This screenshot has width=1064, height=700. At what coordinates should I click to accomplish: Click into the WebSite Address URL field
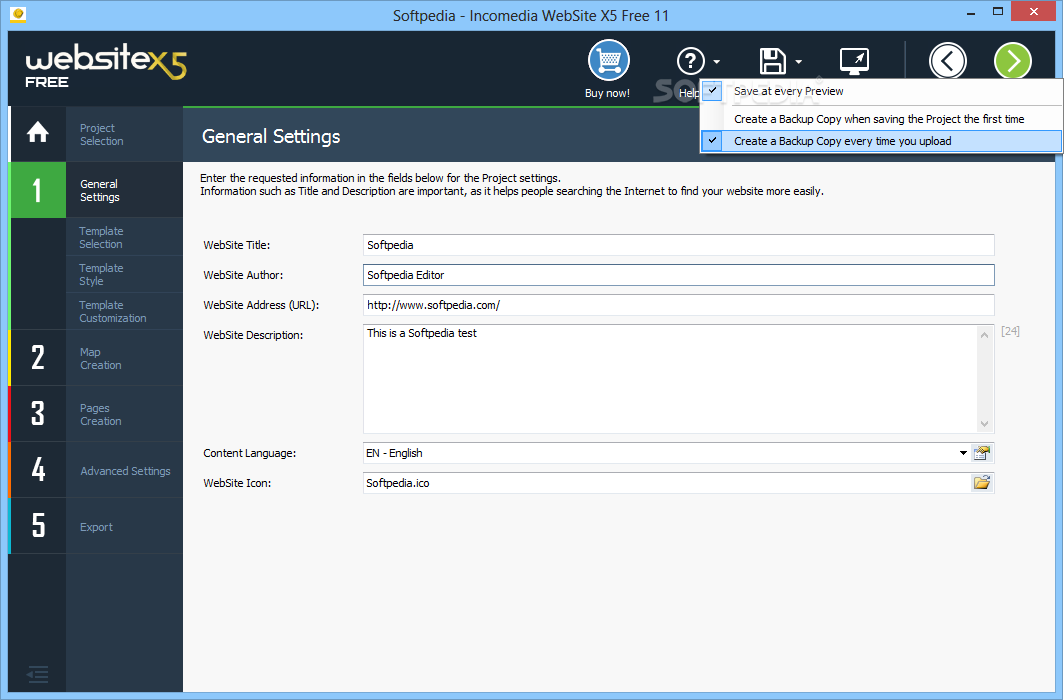click(x=679, y=305)
